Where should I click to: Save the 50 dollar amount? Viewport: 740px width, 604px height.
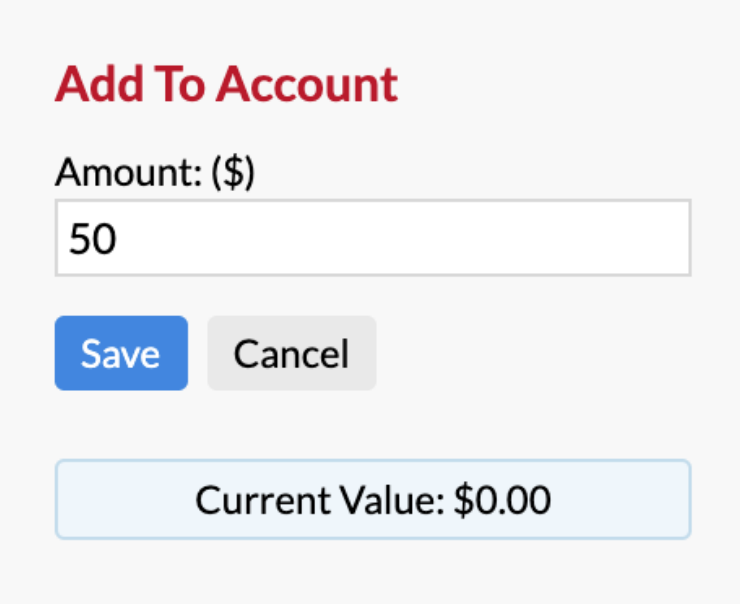[x=121, y=353]
